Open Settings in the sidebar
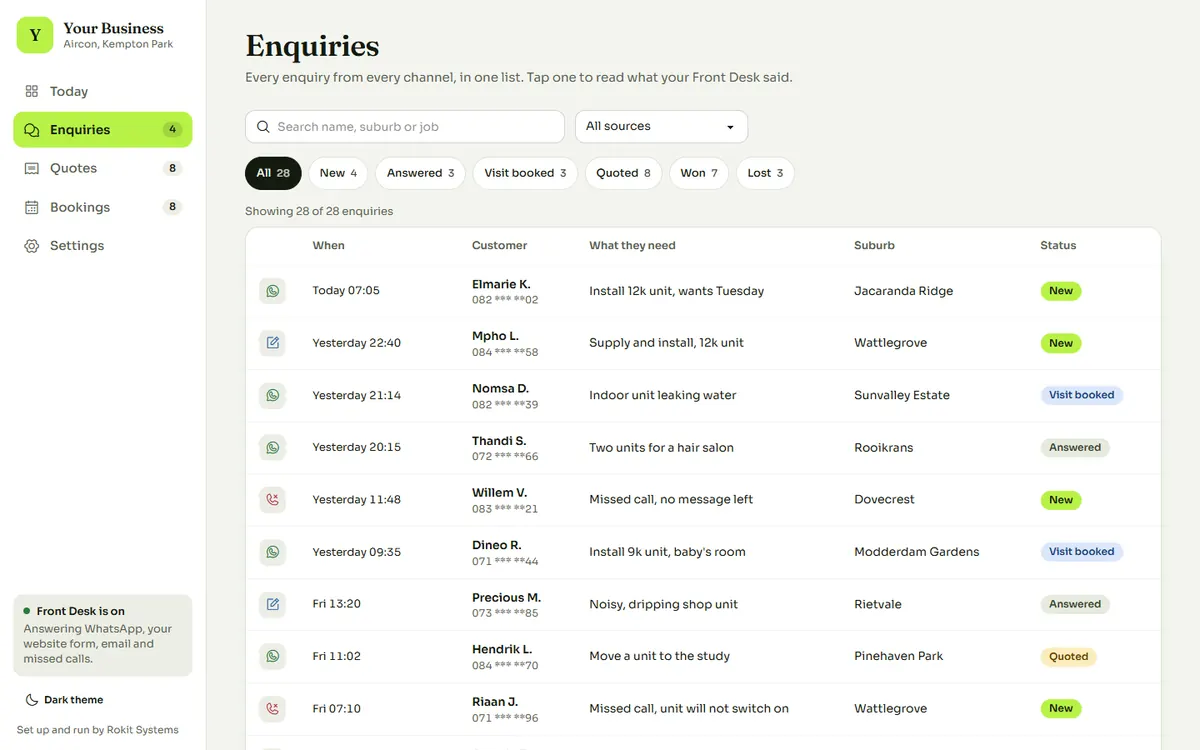The height and width of the screenshot is (750, 1200). (102, 246)
